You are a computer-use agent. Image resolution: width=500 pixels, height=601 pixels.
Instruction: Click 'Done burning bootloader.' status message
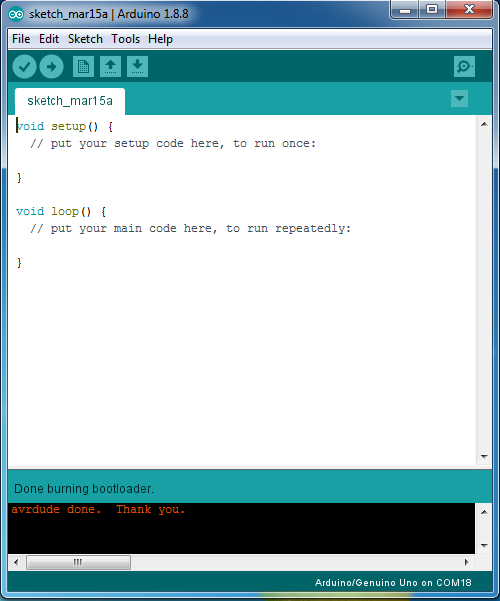click(84, 489)
